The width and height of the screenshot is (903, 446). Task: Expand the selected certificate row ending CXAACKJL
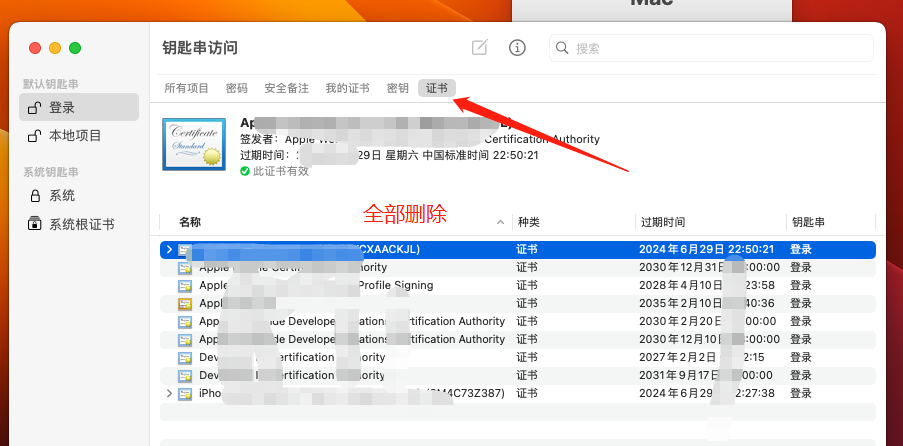pyautogui.click(x=169, y=250)
